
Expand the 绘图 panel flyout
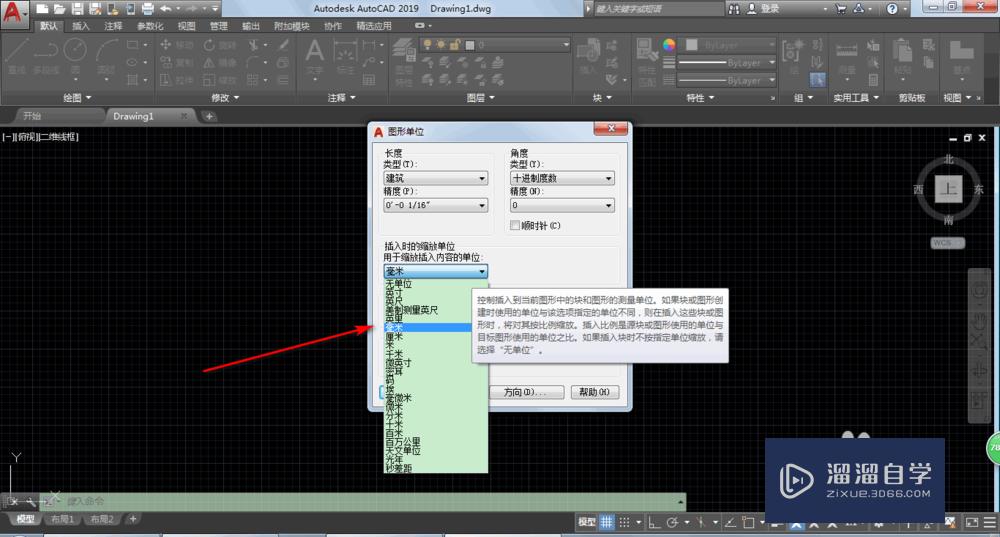(77, 98)
